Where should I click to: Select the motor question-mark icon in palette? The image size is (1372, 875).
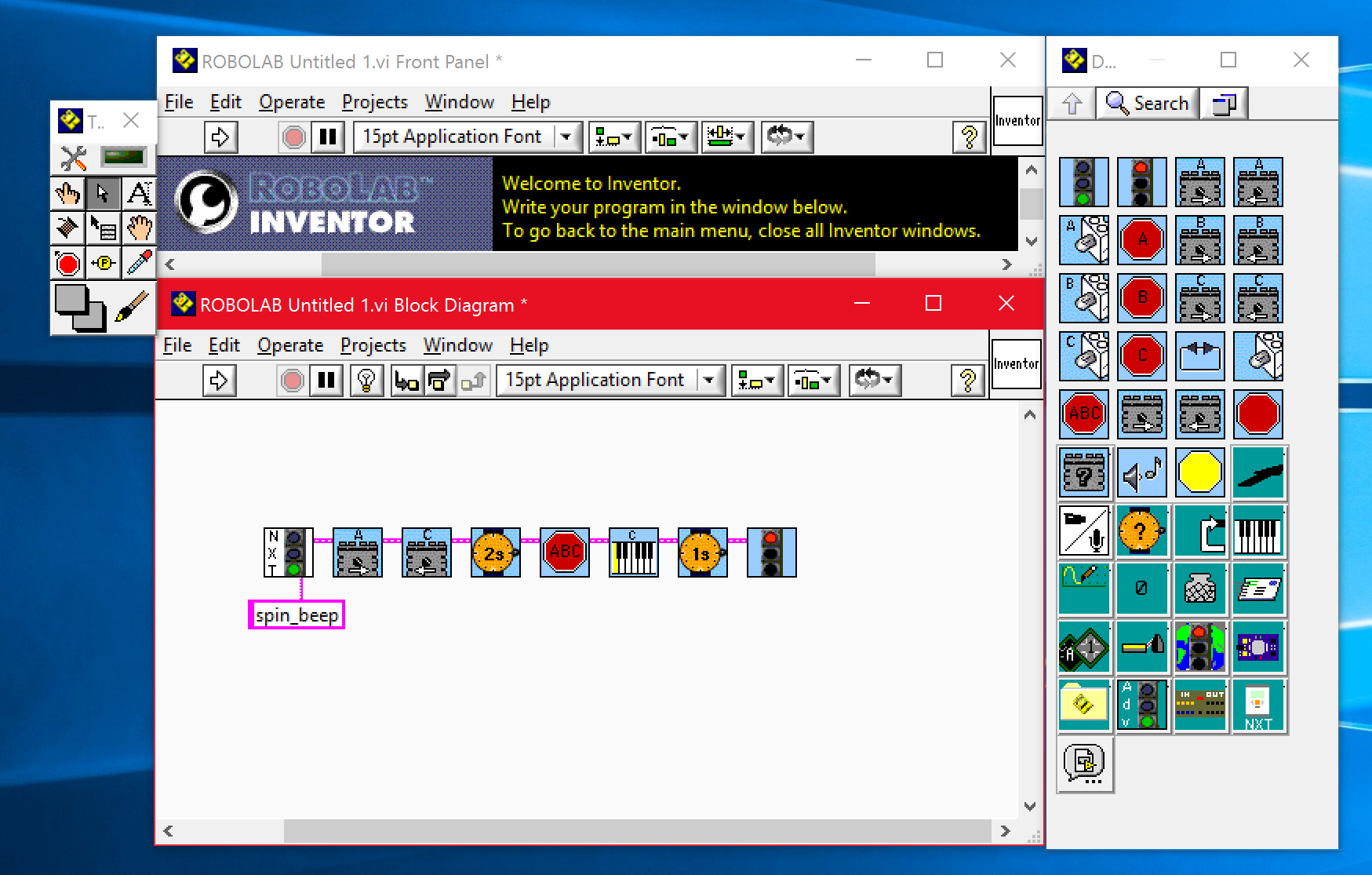point(1083,473)
